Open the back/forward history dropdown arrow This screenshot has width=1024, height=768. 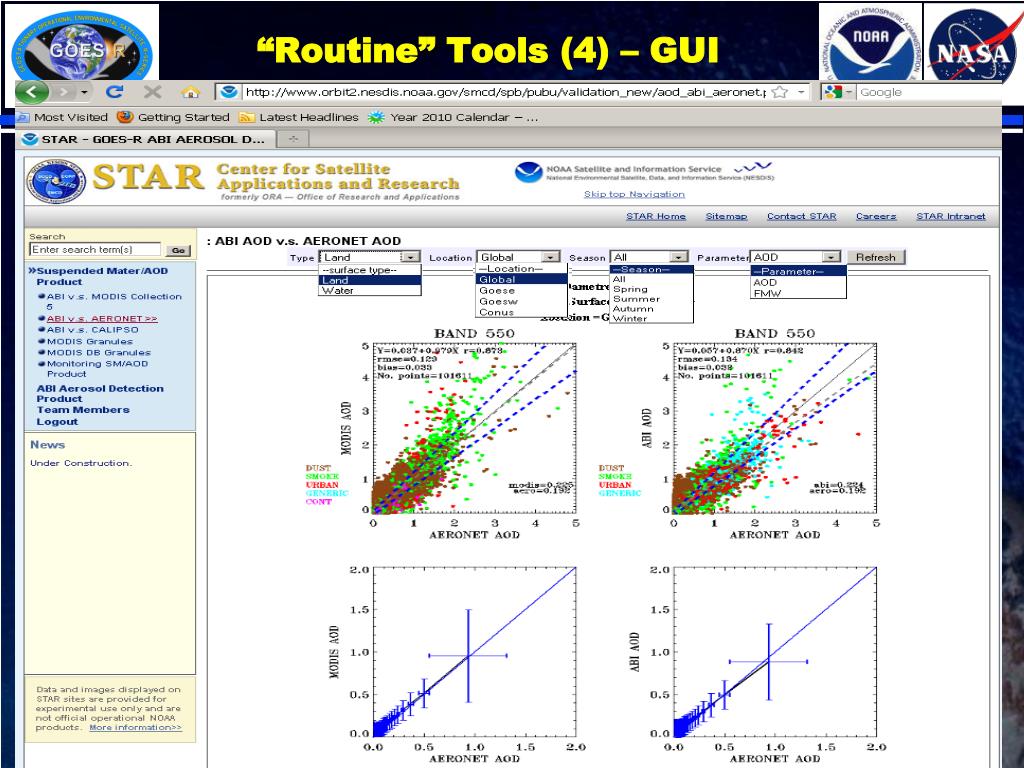click(x=84, y=92)
